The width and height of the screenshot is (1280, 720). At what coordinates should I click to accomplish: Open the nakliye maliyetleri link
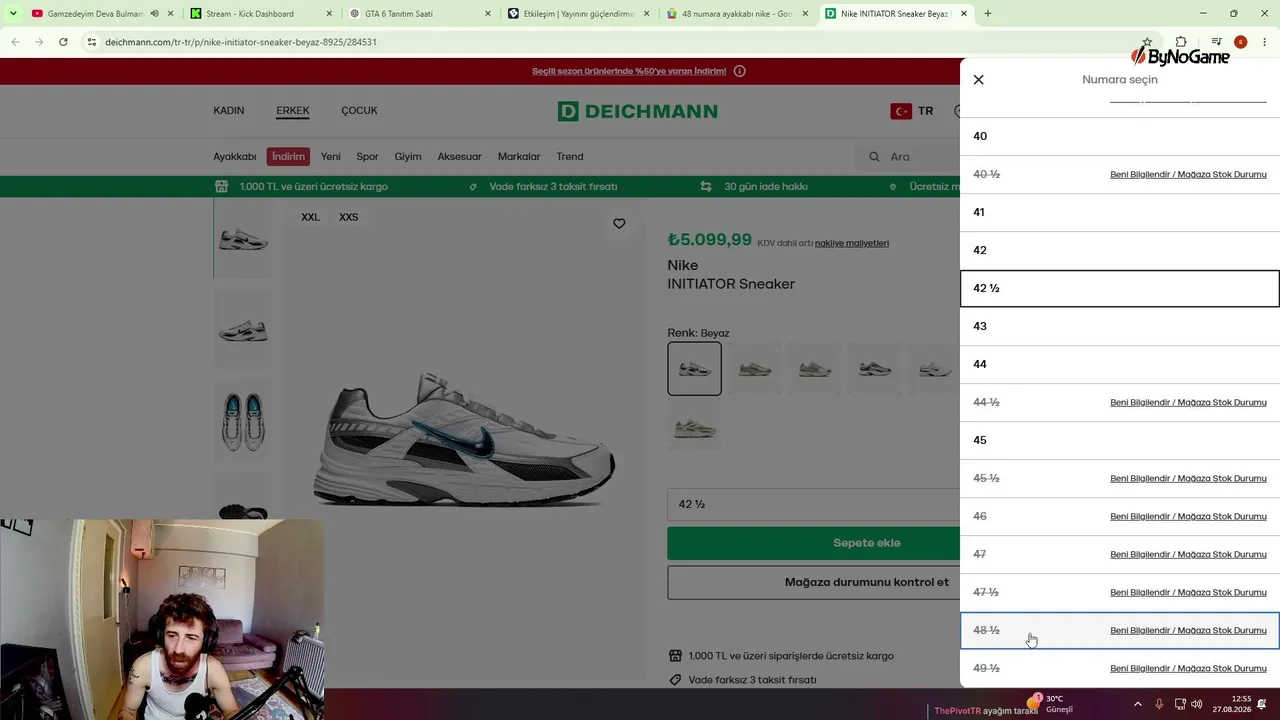[852, 243]
